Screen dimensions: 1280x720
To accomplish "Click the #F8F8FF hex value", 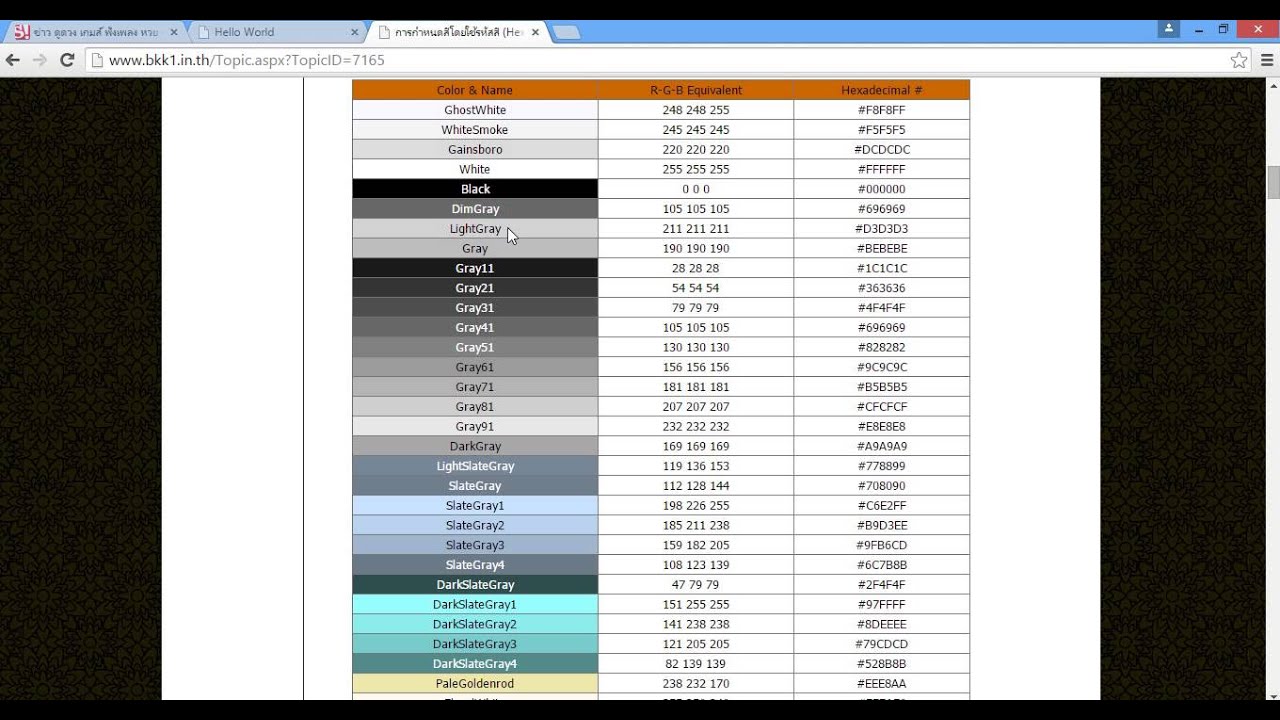I will 881,110.
